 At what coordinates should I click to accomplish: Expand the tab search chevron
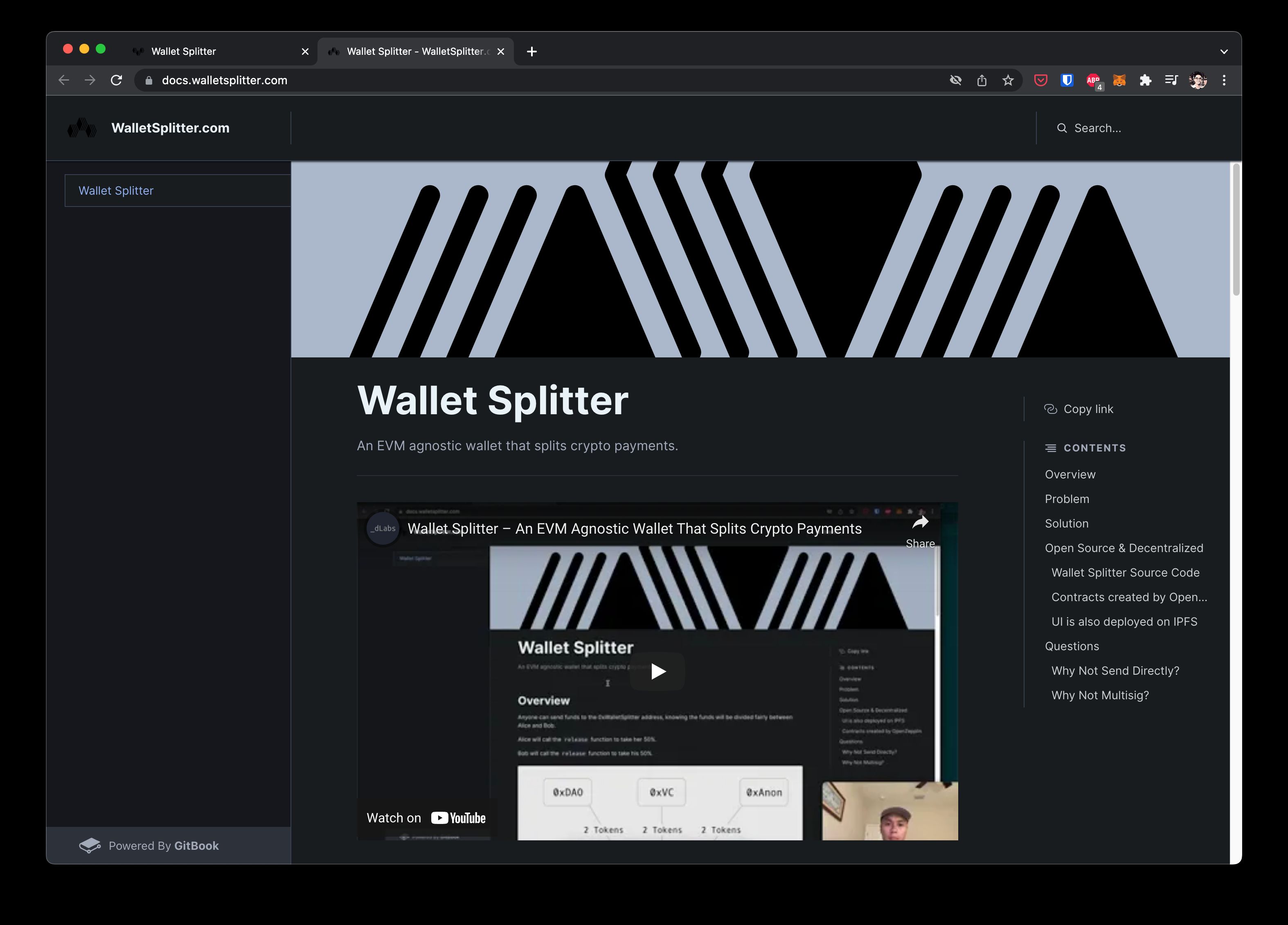click(x=1224, y=52)
